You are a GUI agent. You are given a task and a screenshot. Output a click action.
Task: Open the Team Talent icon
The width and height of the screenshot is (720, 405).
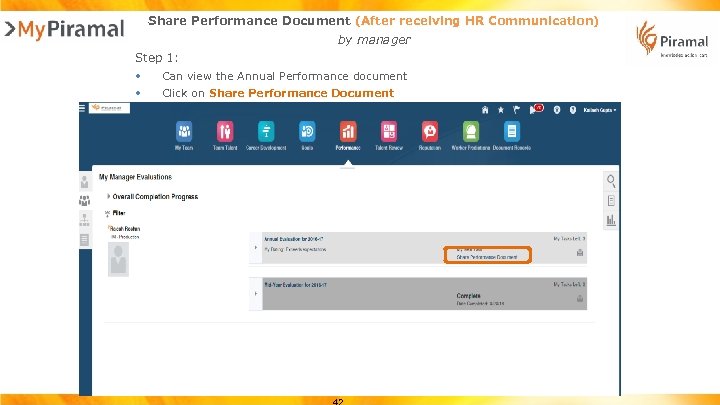point(225,132)
